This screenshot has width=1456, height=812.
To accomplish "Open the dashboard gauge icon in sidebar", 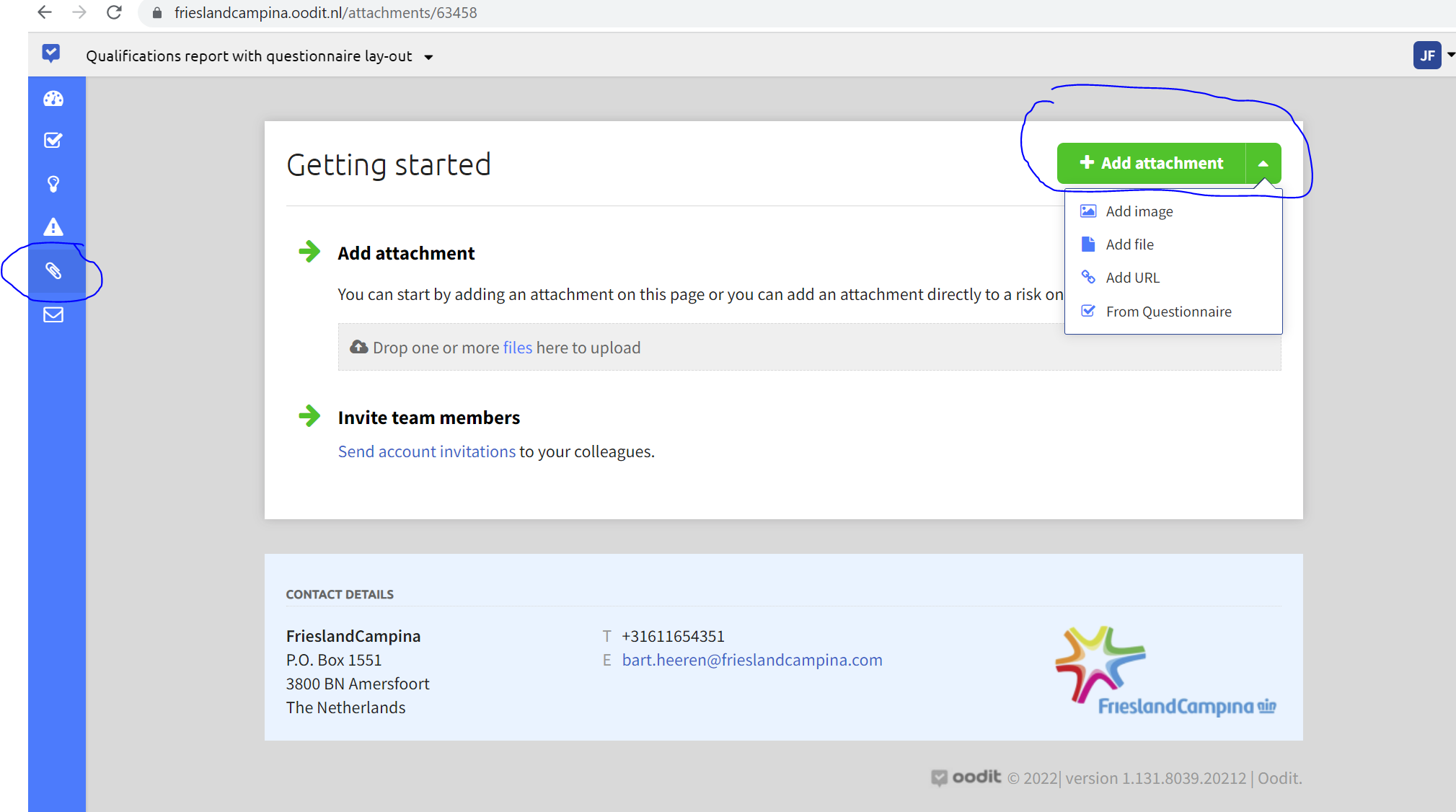I will [53, 99].
